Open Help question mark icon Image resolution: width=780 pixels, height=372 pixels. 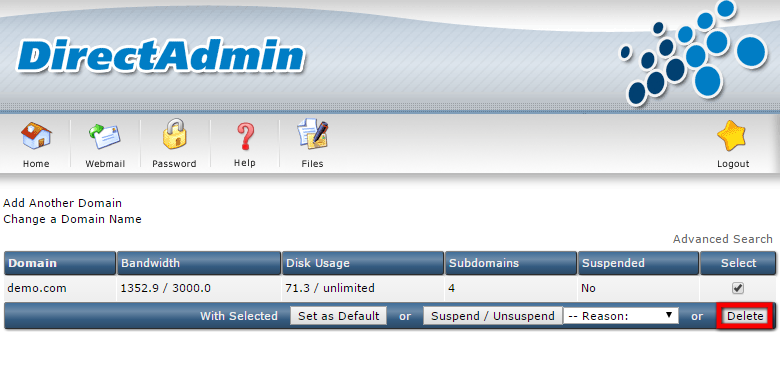coord(245,136)
